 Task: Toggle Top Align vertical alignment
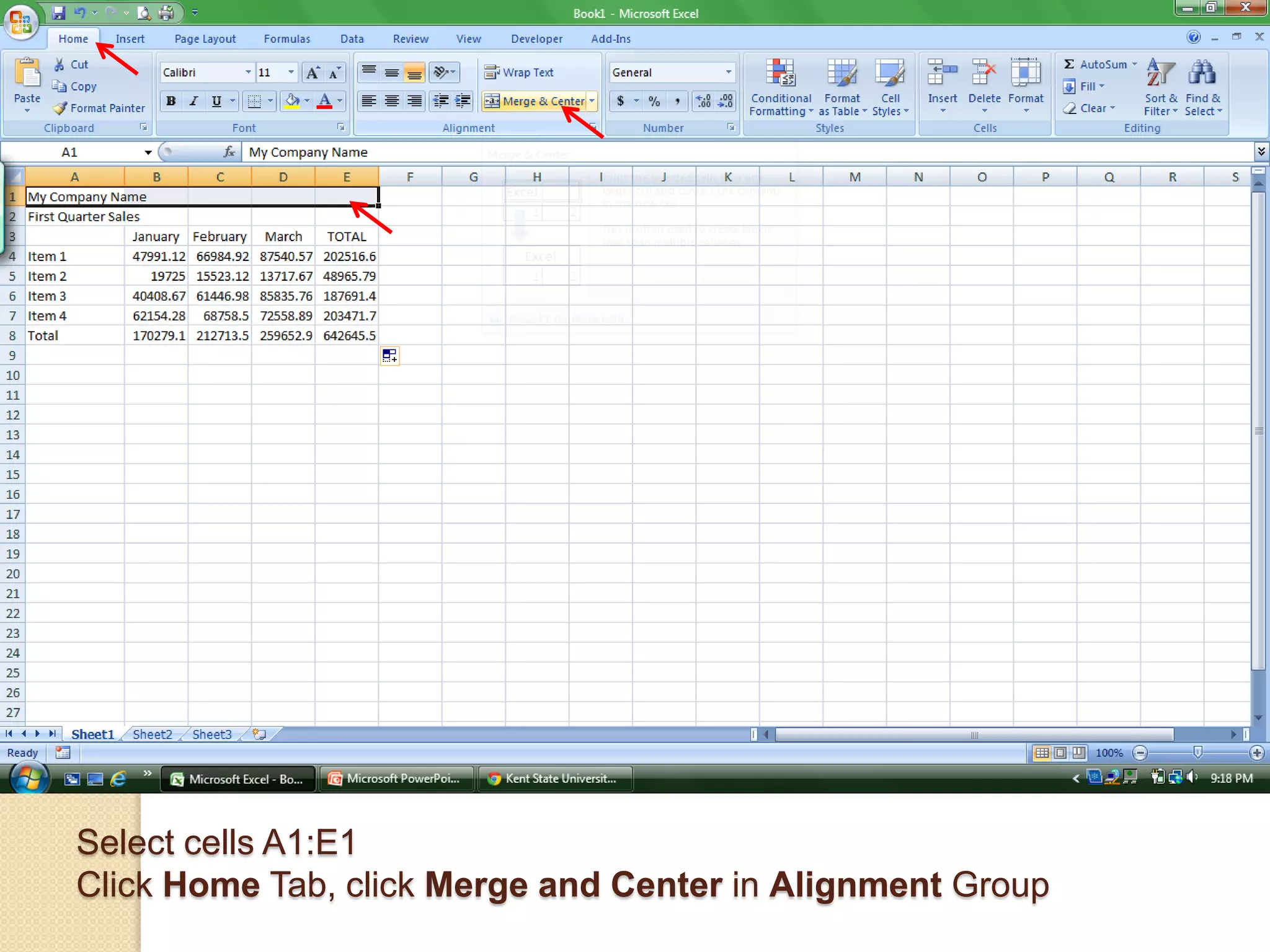369,73
